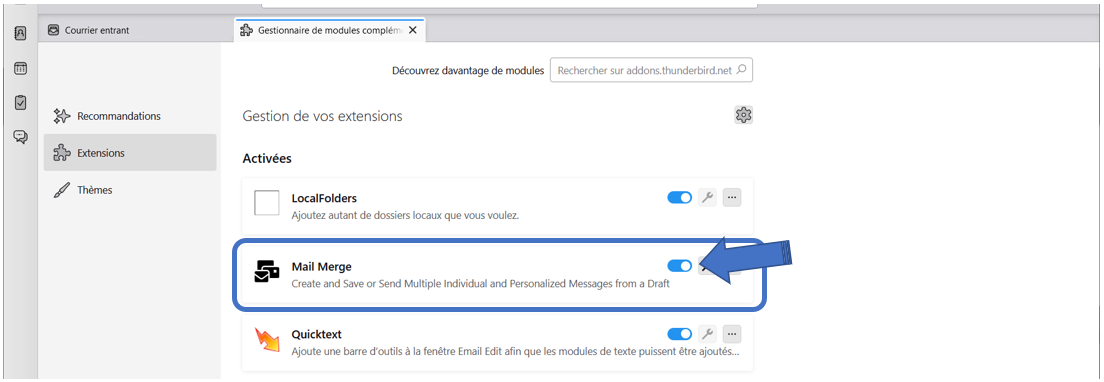Open the Quicktext more options menu
This screenshot has width=1104, height=382.
pos(732,333)
